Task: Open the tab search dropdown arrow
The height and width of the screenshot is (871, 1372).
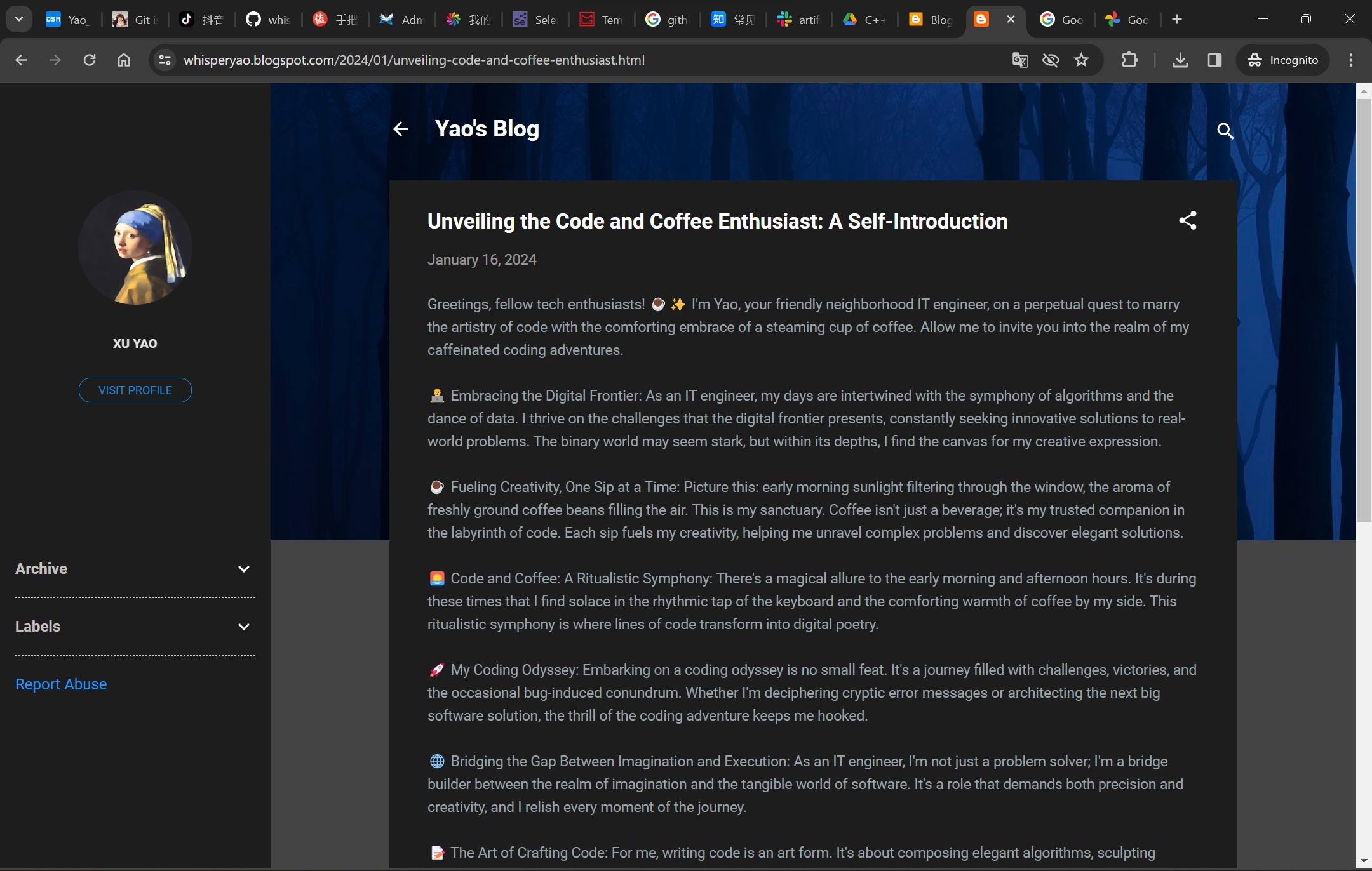Action: 19,19
